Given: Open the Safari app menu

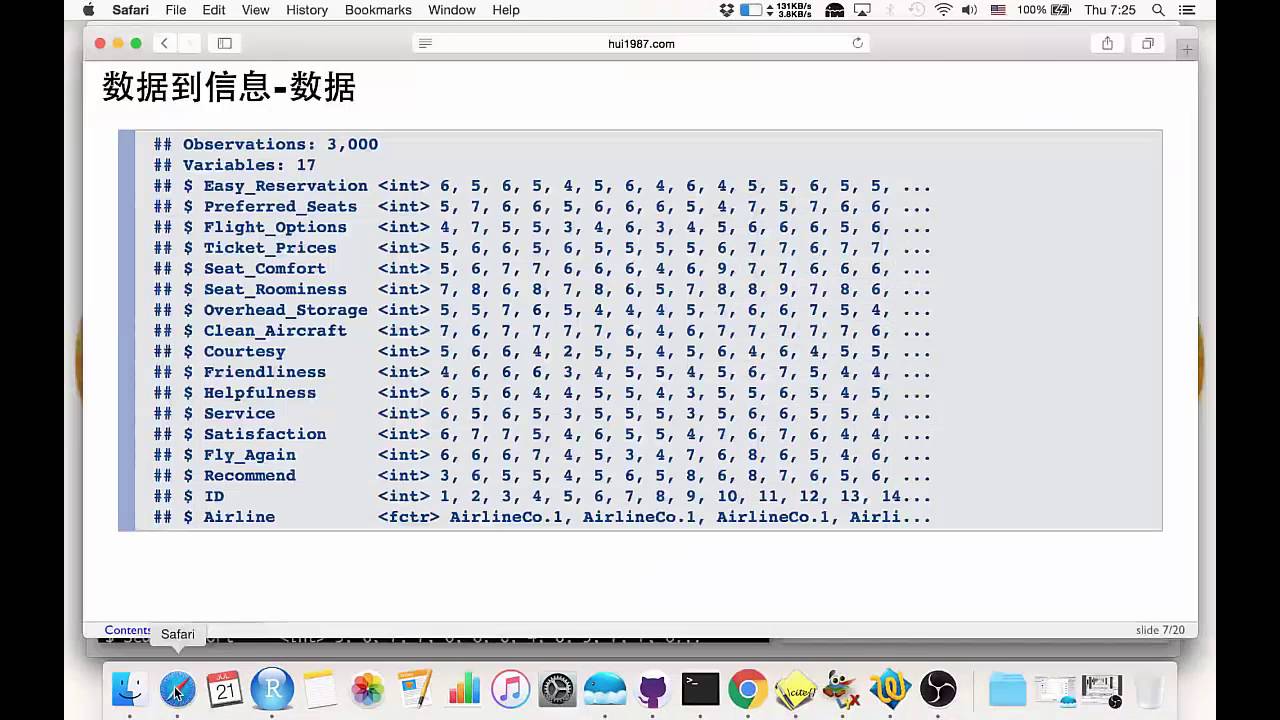Looking at the screenshot, I should [x=131, y=10].
